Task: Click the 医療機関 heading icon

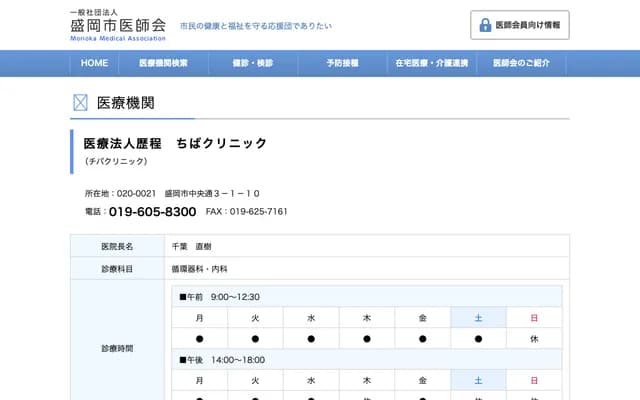Action: click(81, 103)
